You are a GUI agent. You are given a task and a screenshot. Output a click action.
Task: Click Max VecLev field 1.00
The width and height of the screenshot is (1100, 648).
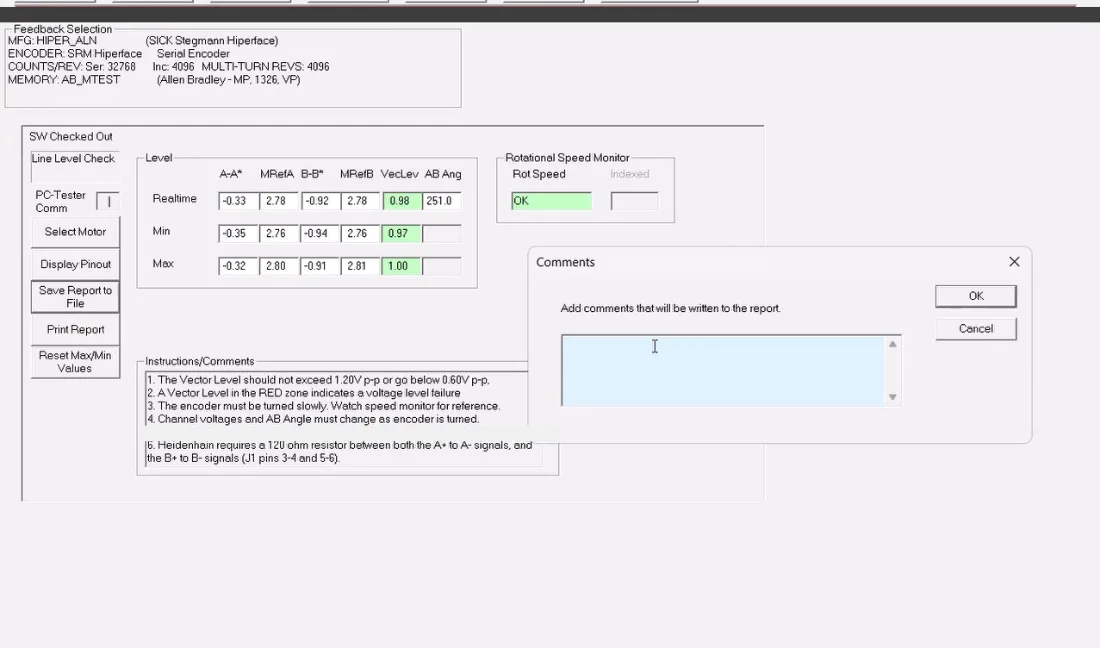[x=401, y=266]
